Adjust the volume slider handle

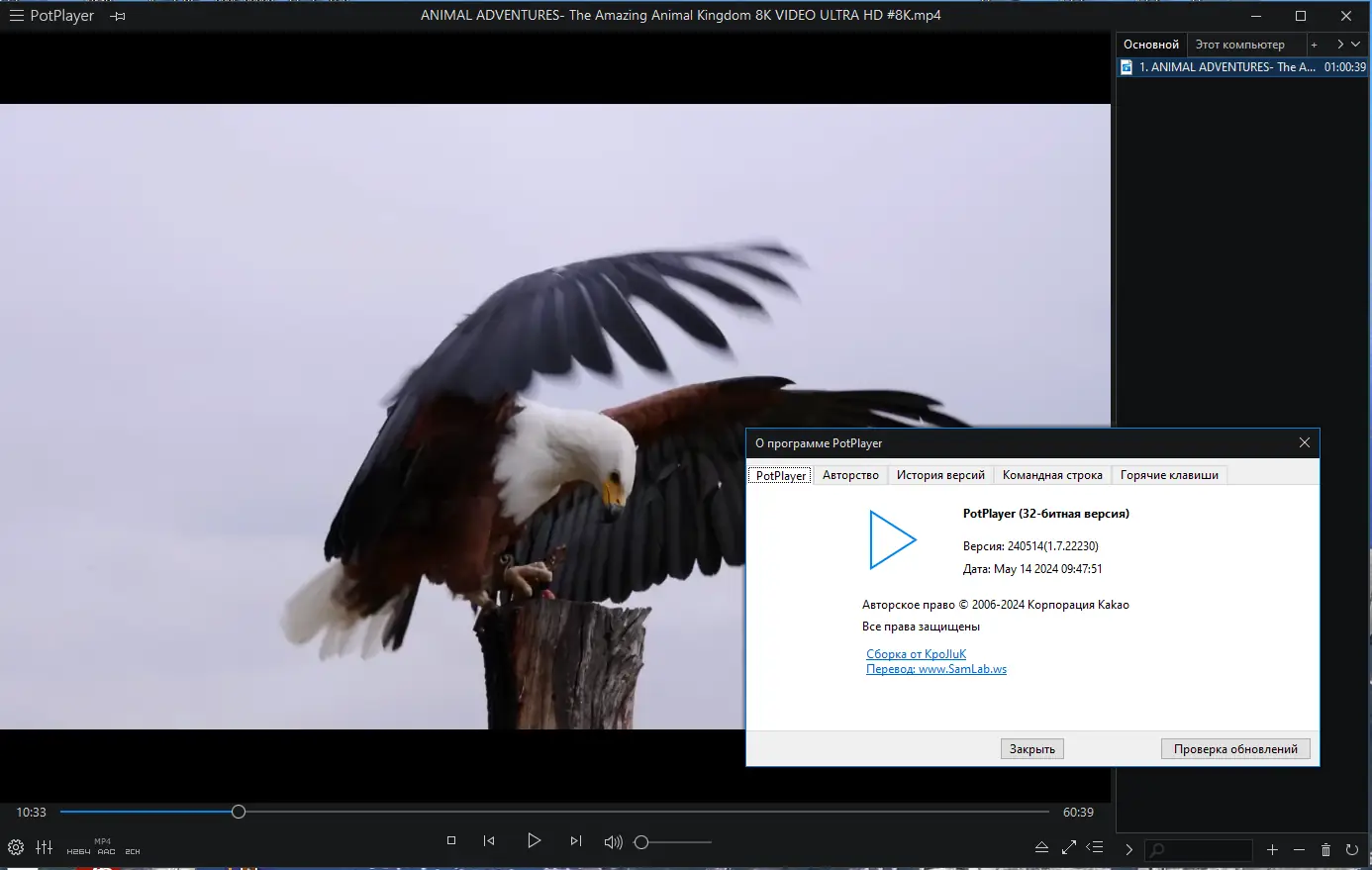point(641,842)
